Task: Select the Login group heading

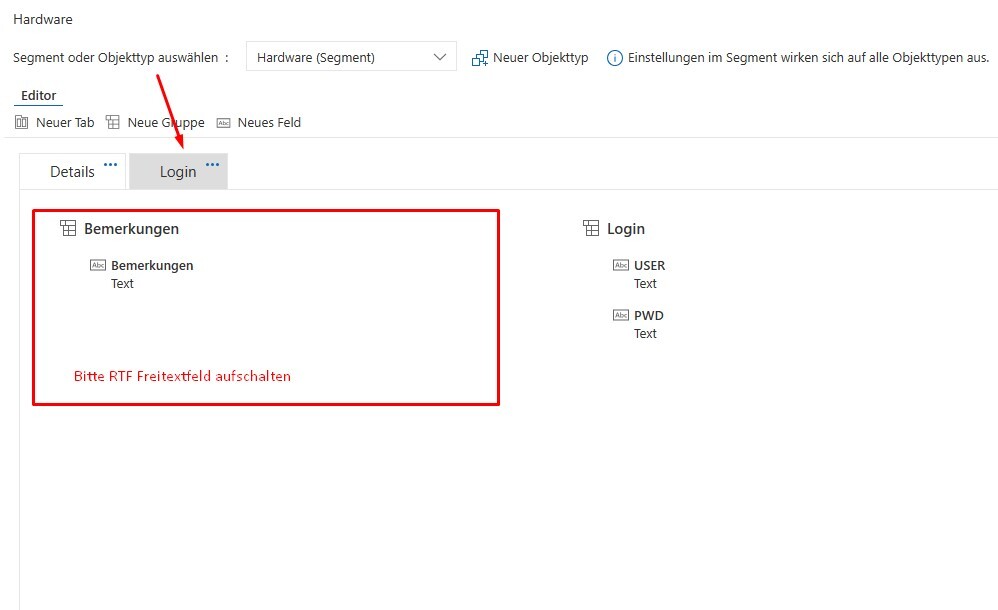Action: 626,229
